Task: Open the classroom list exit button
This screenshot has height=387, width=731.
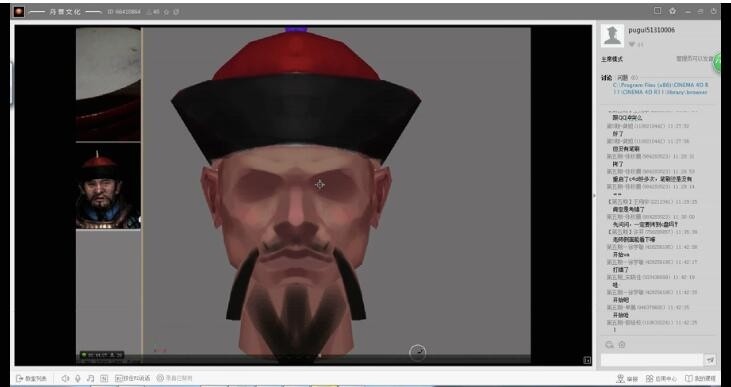Action: (31, 379)
